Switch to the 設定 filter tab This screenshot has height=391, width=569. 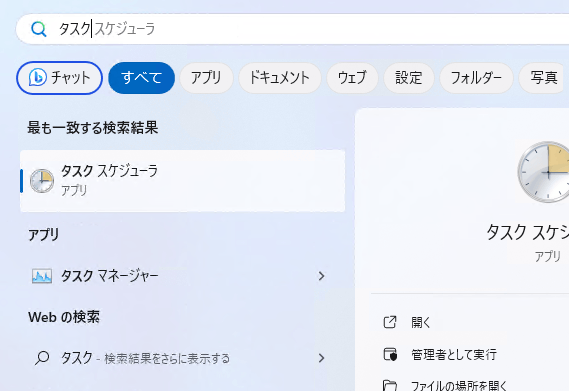pyautogui.click(x=409, y=78)
